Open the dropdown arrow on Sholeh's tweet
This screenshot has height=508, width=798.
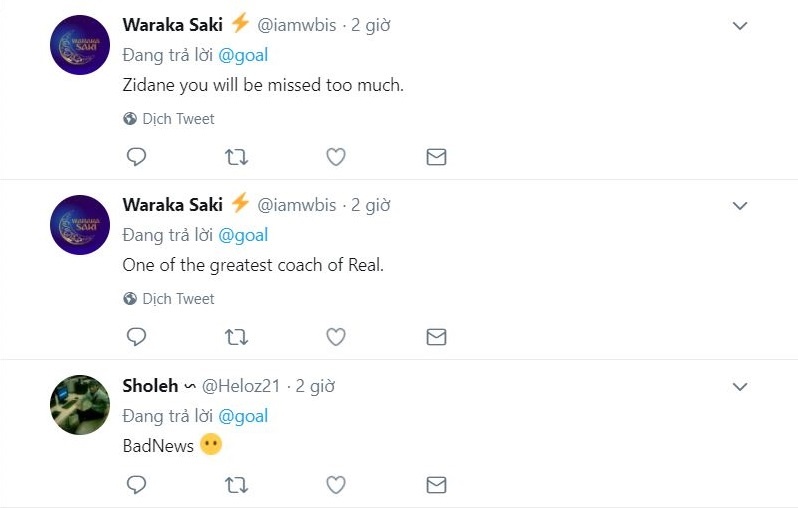pos(740,386)
